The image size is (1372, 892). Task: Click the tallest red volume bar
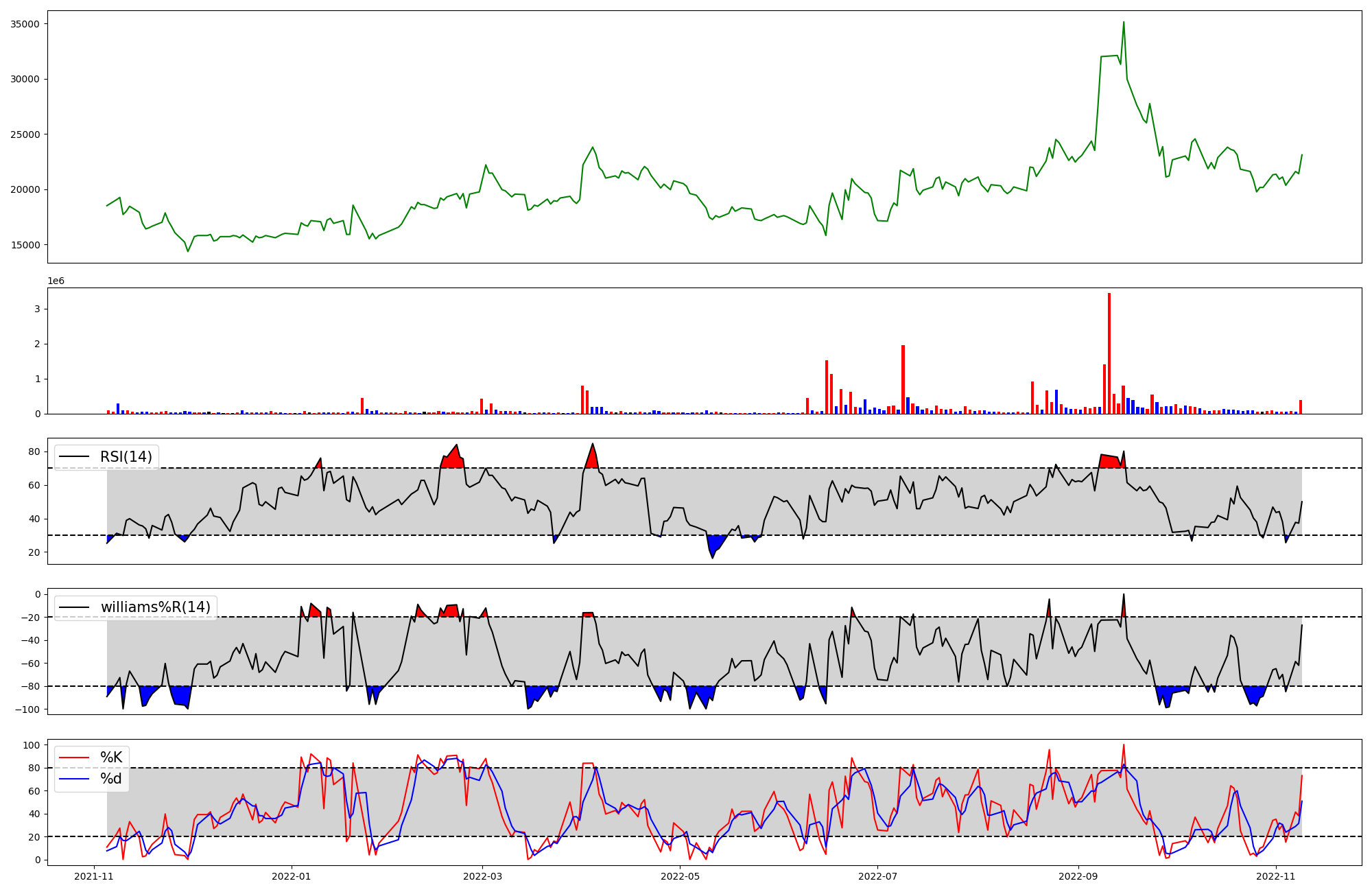1109,353
